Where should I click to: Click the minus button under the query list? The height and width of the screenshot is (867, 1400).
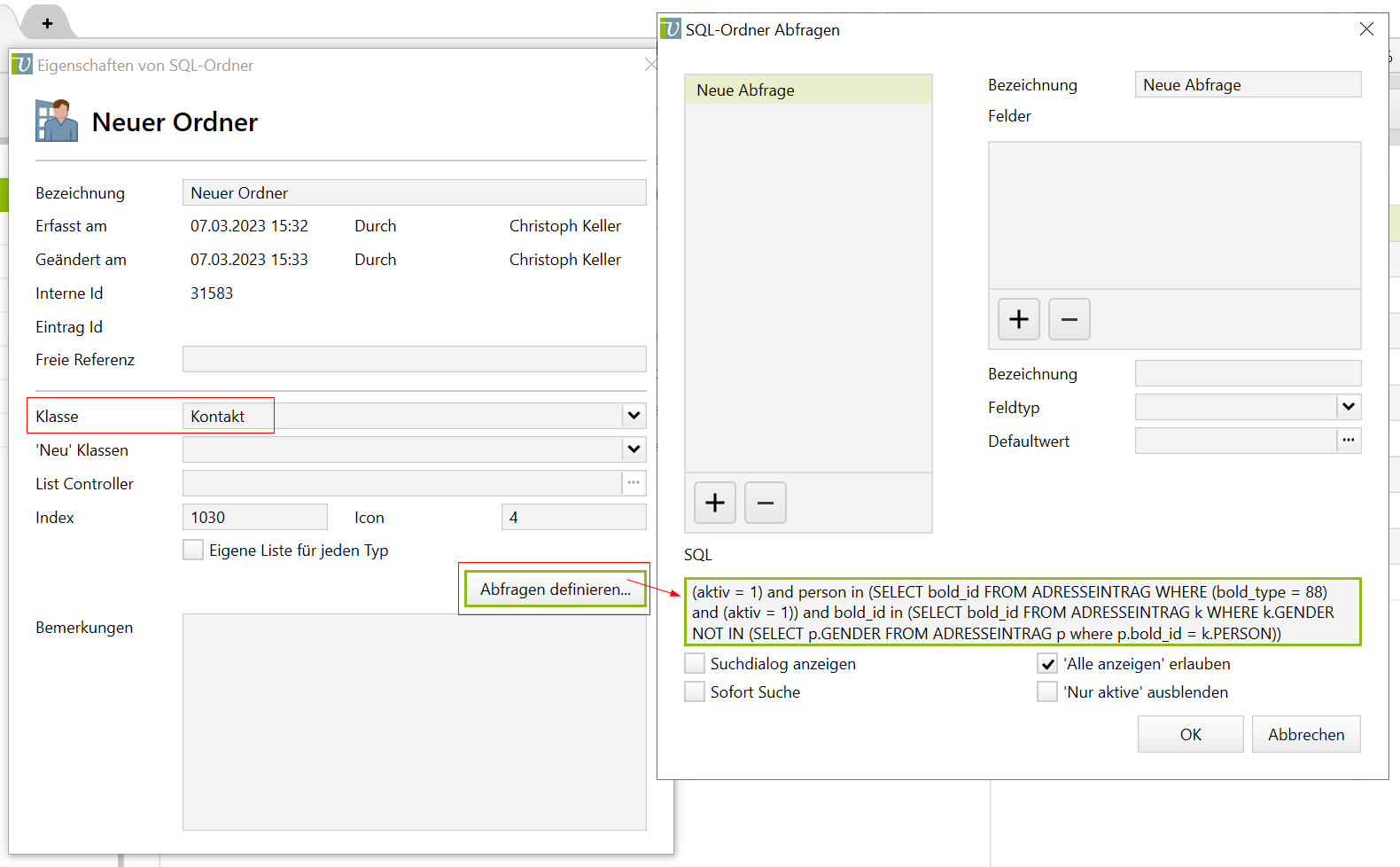coord(766,503)
